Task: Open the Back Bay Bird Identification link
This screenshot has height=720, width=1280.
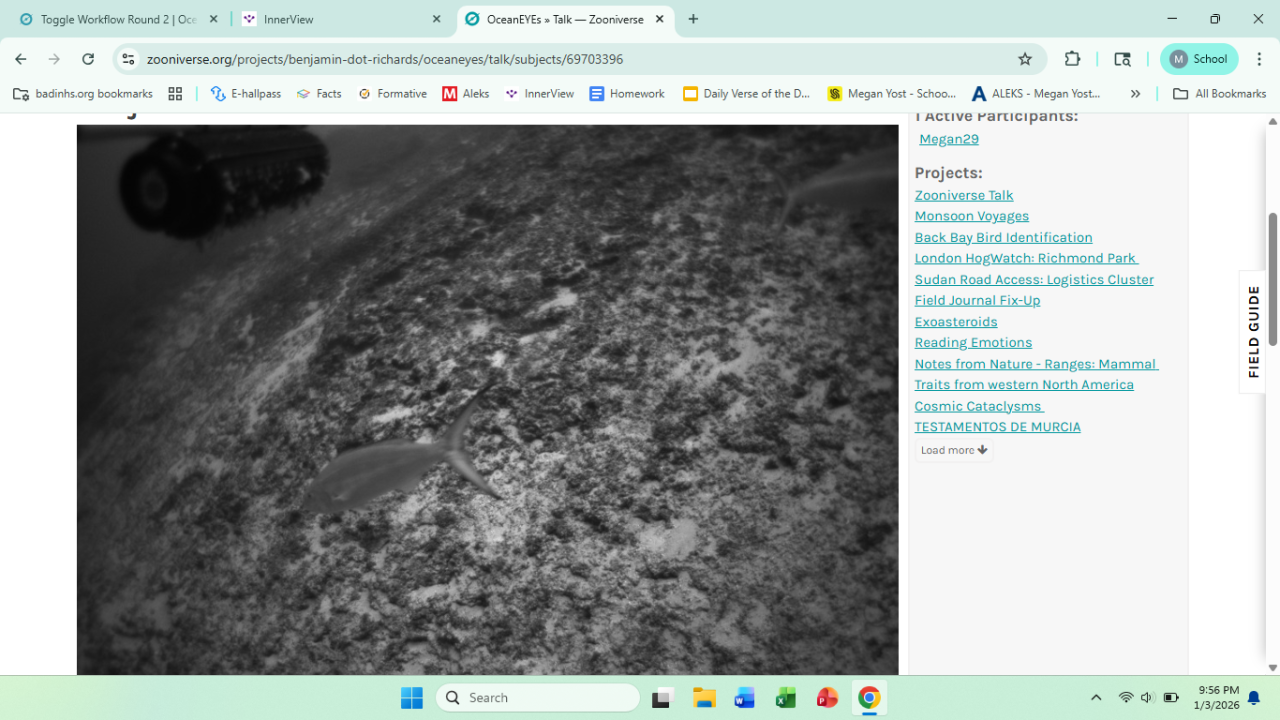Action: click(1003, 237)
